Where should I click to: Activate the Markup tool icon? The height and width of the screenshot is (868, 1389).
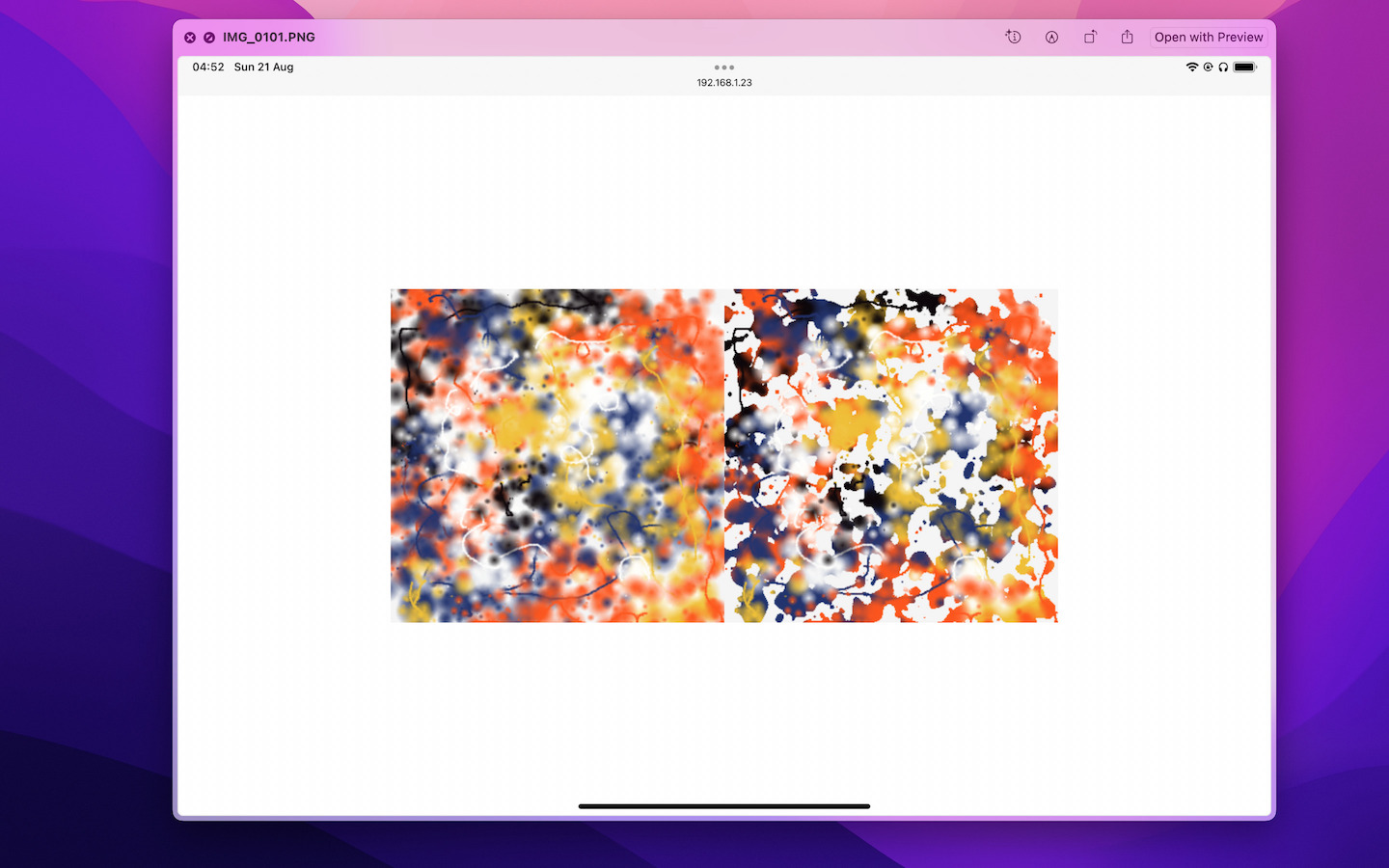click(1051, 37)
